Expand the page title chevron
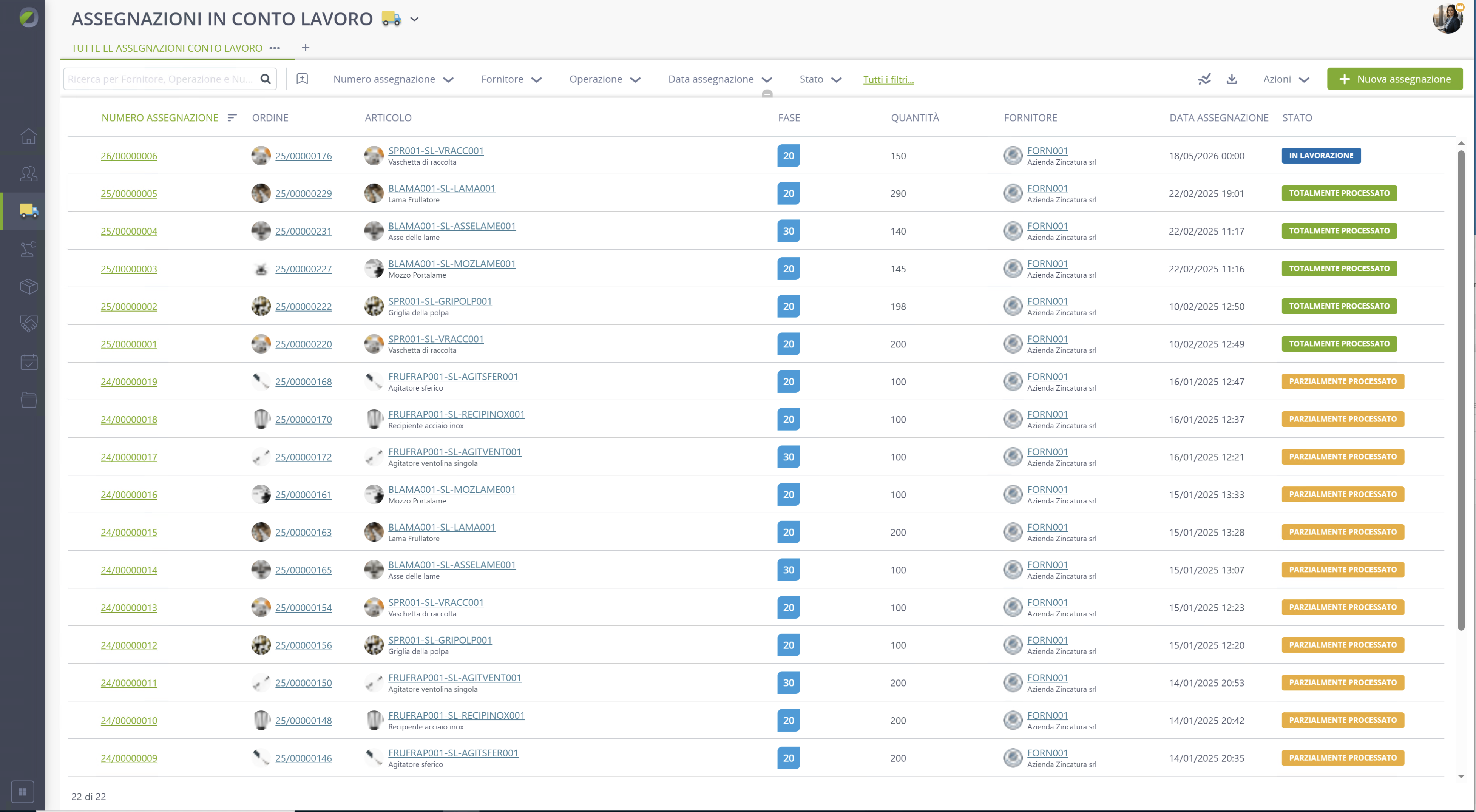 415,19
